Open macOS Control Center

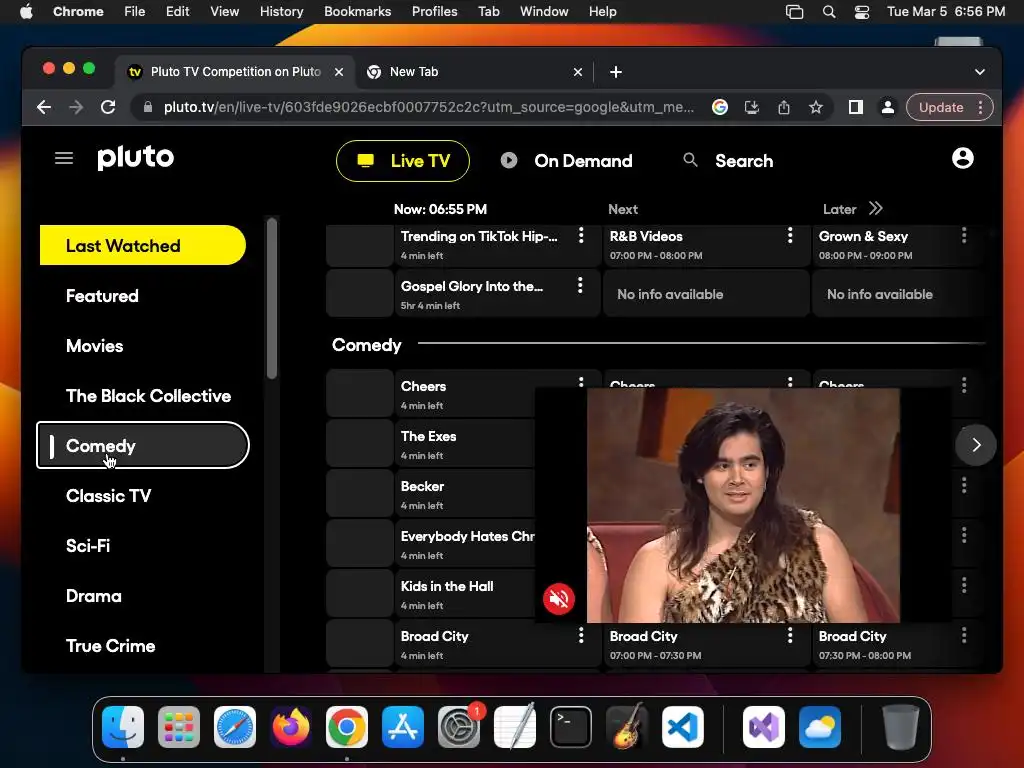[x=861, y=12]
